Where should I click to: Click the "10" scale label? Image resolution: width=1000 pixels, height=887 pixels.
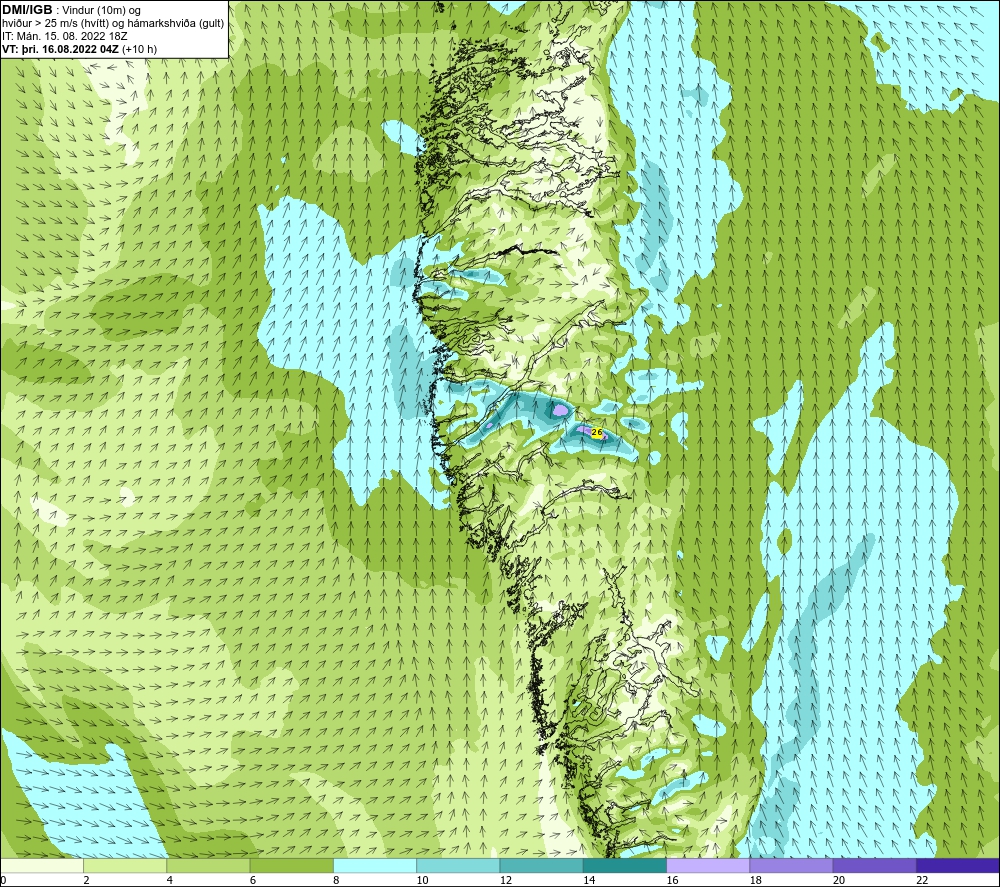coord(422,880)
